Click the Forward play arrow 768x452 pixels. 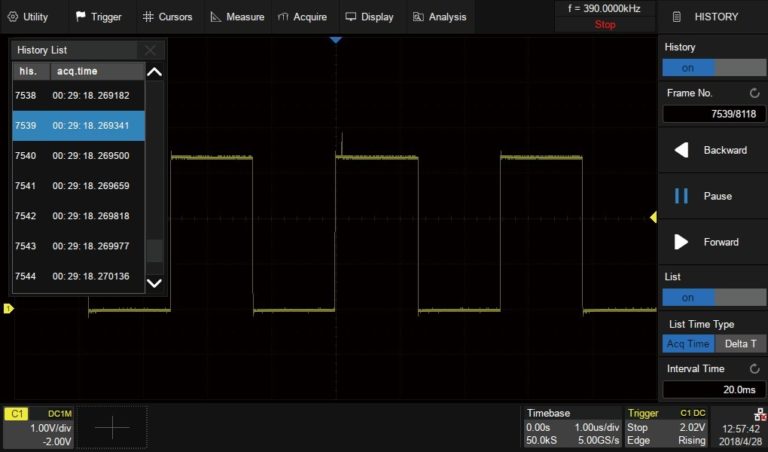pyautogui.click(x=681, y=242)
